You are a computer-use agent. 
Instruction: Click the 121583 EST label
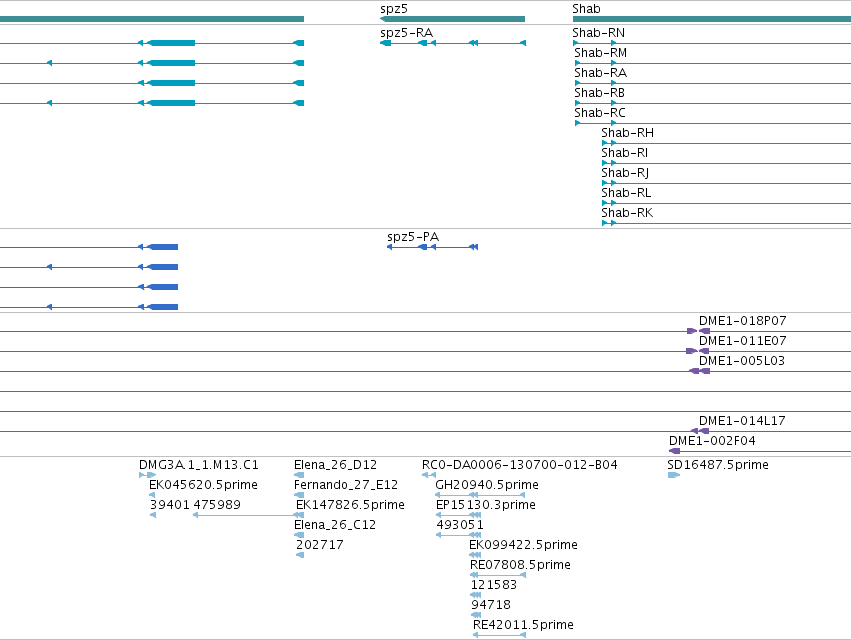[494, 585]
